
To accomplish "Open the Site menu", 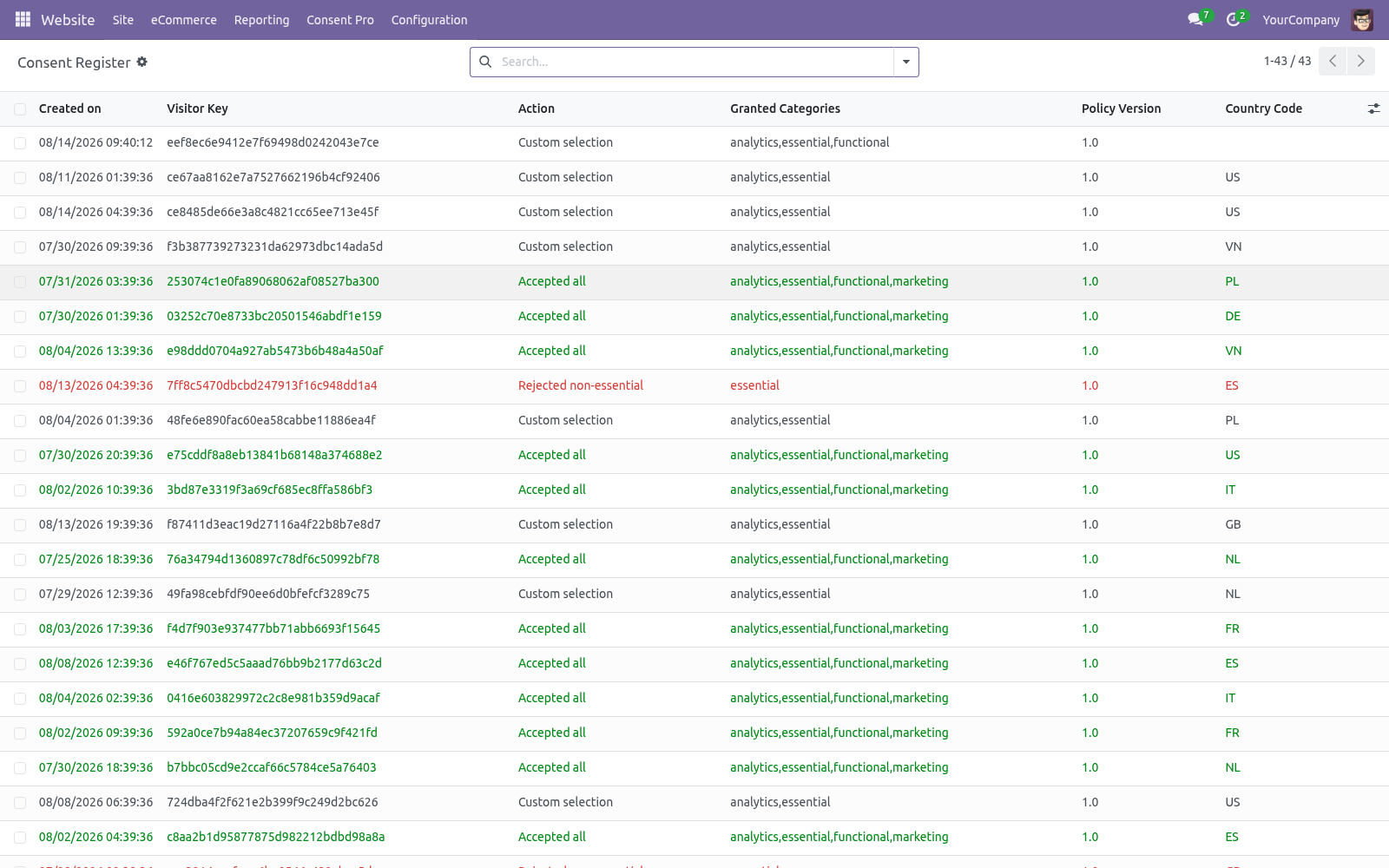I will point(123,19).
